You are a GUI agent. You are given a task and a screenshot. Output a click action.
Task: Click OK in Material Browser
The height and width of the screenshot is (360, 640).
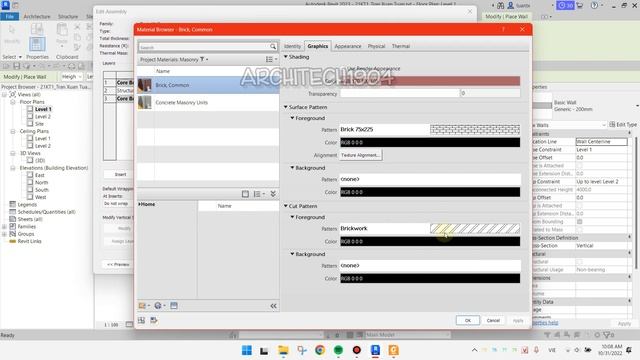click(x=468, y=320)
